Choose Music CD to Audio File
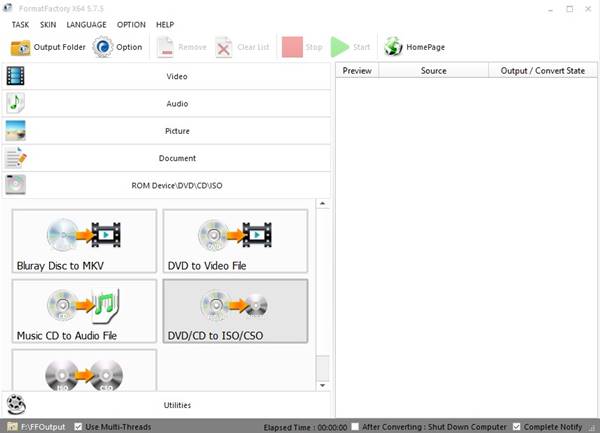This screenshot has height=433, width=600. [84, 311]
